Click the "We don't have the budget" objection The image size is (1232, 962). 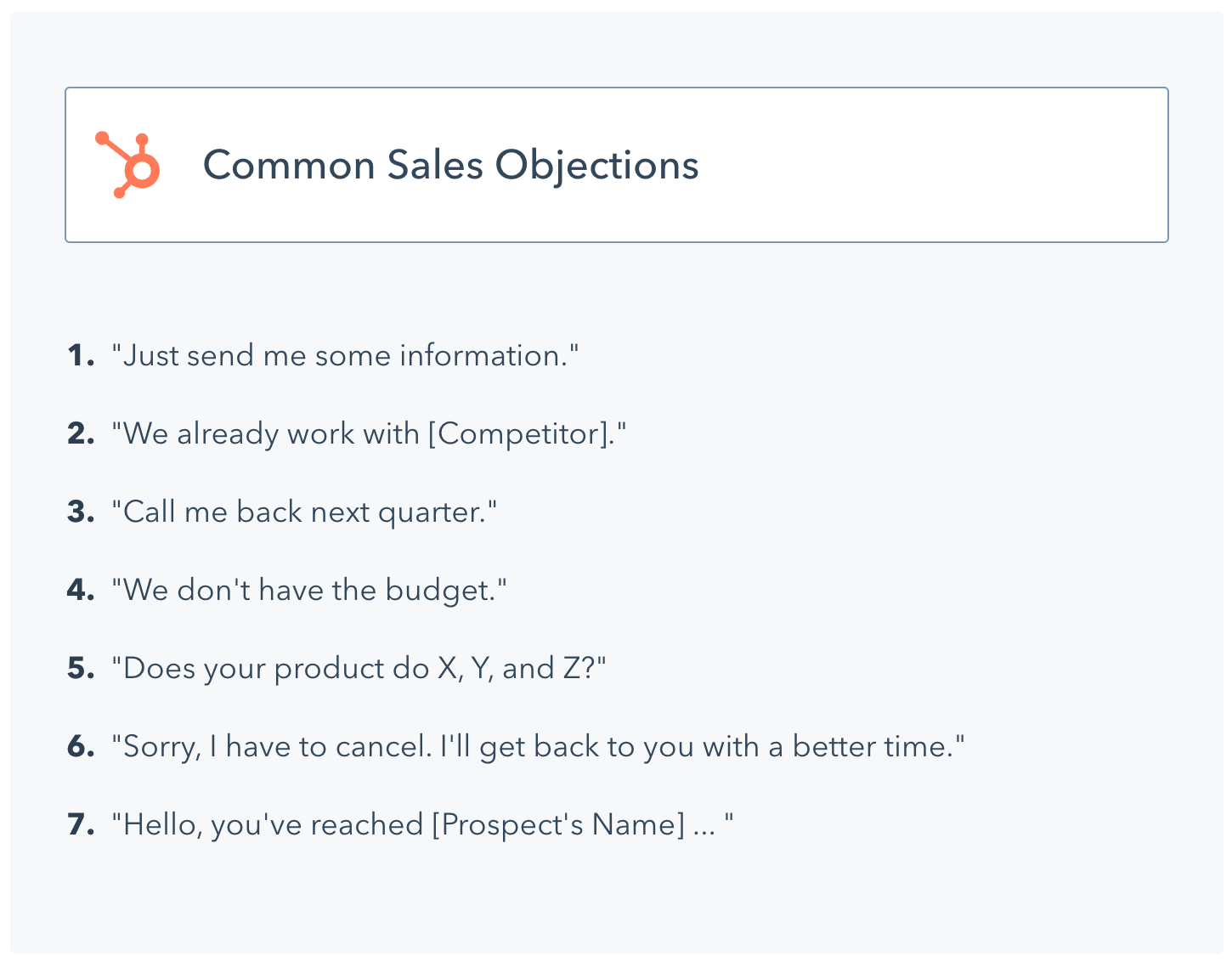click(x=309, y=590)
